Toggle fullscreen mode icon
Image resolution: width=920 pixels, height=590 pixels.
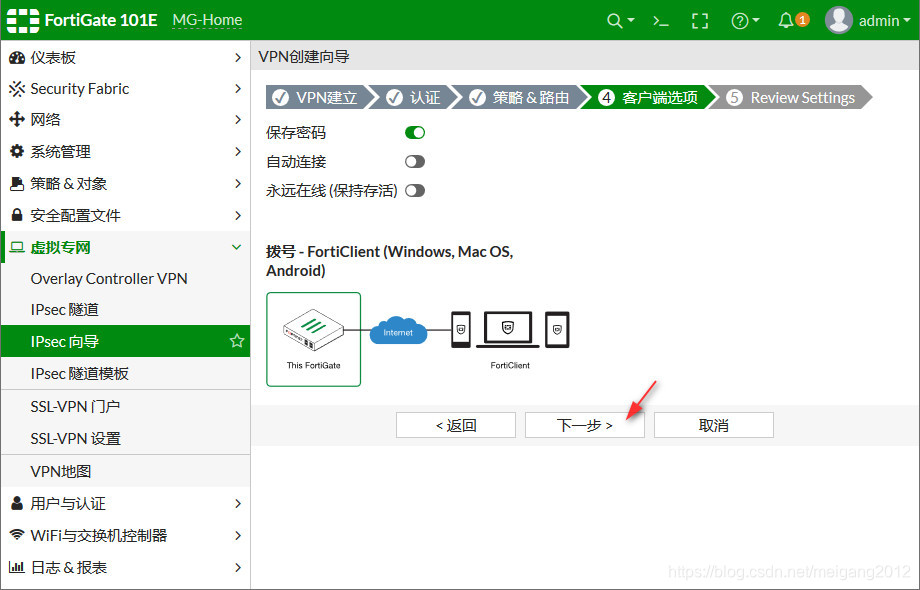click(x=700, y=21)
